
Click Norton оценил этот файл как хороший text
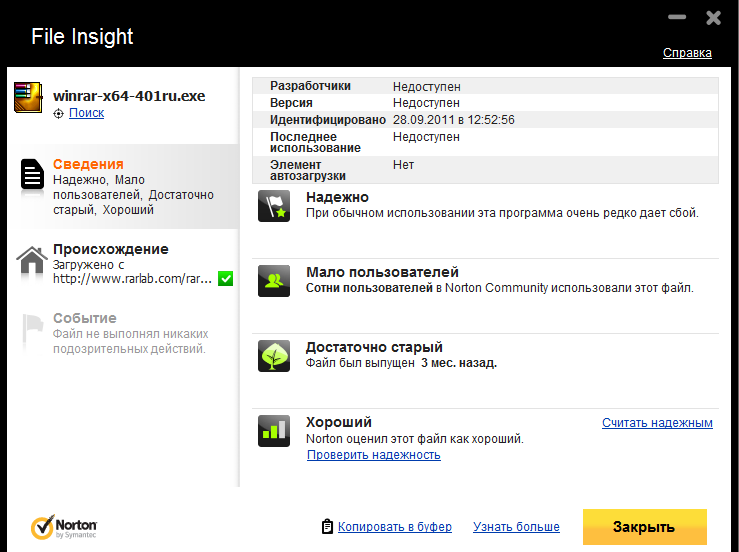click(415, 439)
